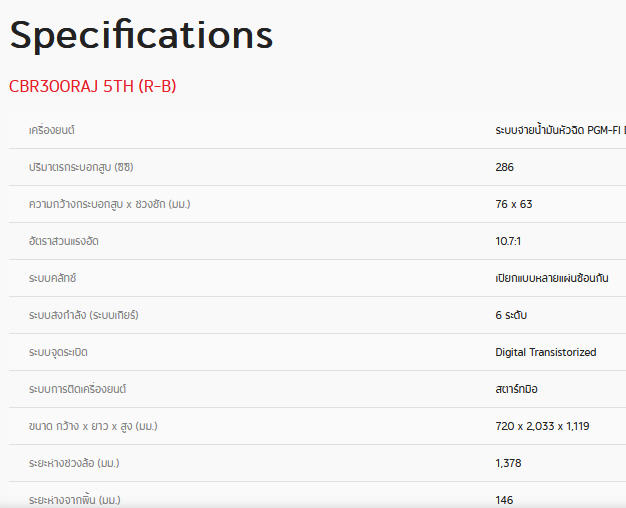Click the ระบบการติดเครื่องยนต์ label
Screen dimensions: 626x508
tap(77, 389)
